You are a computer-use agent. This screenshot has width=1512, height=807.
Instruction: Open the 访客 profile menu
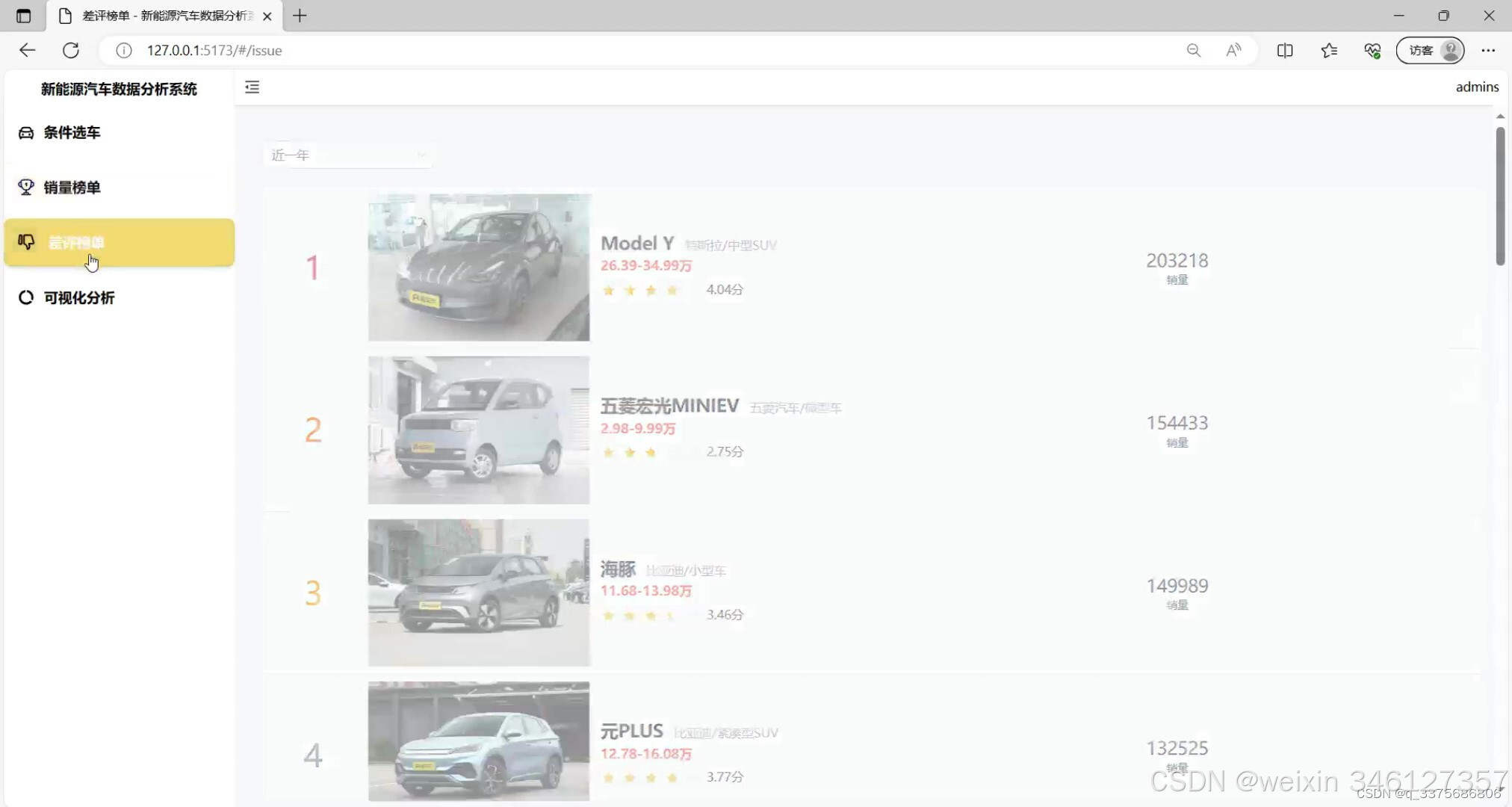(1430, 50)
